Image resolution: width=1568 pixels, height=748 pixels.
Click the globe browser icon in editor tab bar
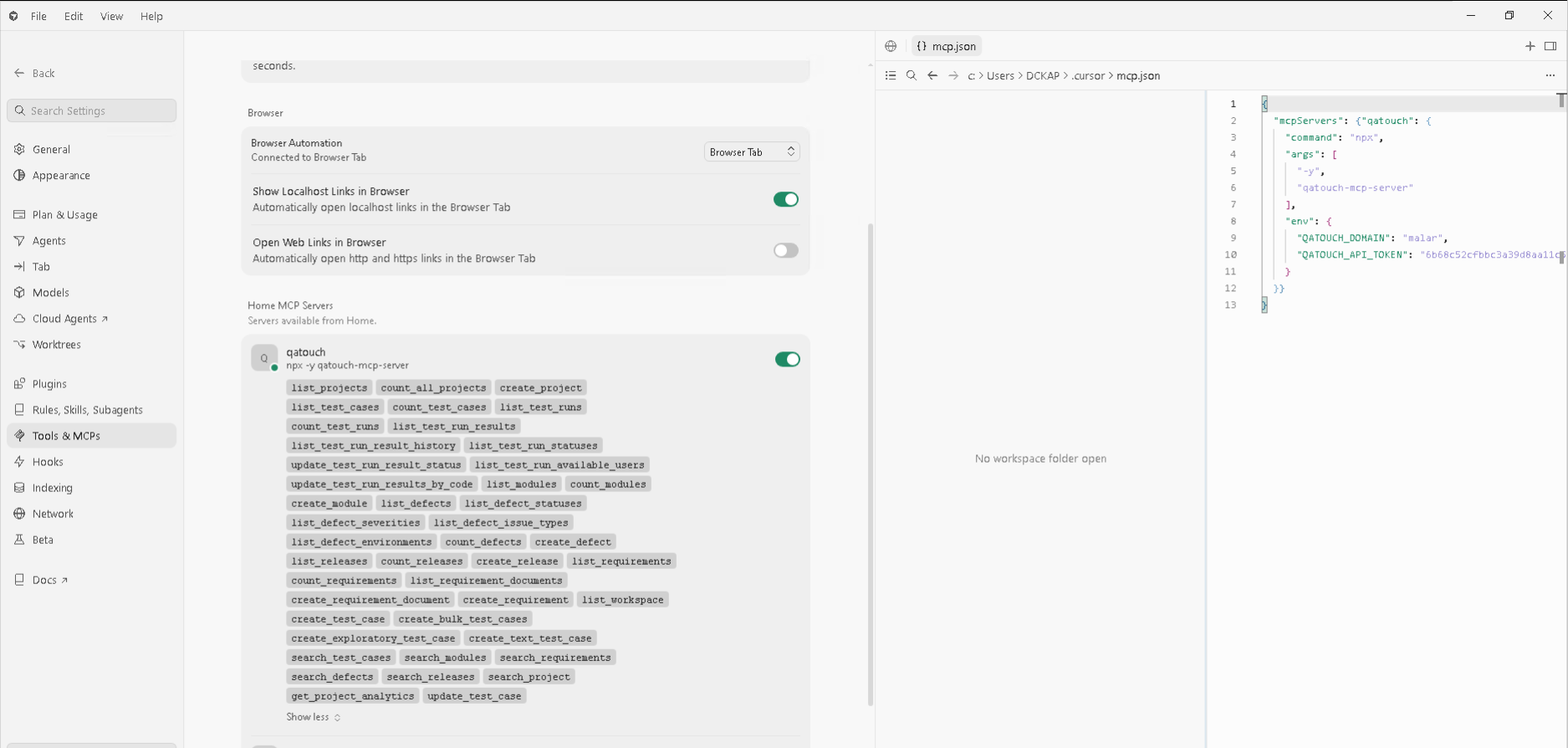point(891,46)
